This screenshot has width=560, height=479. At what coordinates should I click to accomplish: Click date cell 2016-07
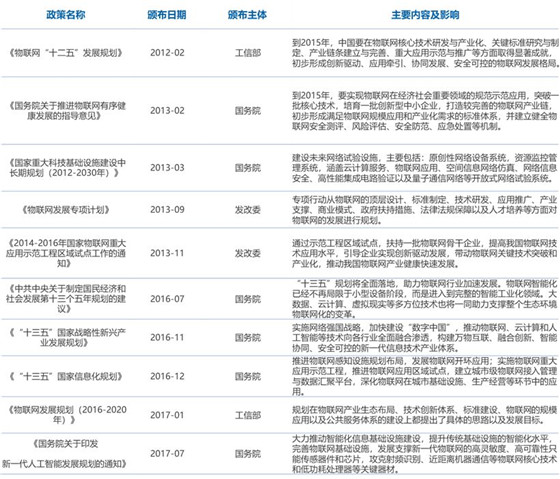[x=167, y=299]
